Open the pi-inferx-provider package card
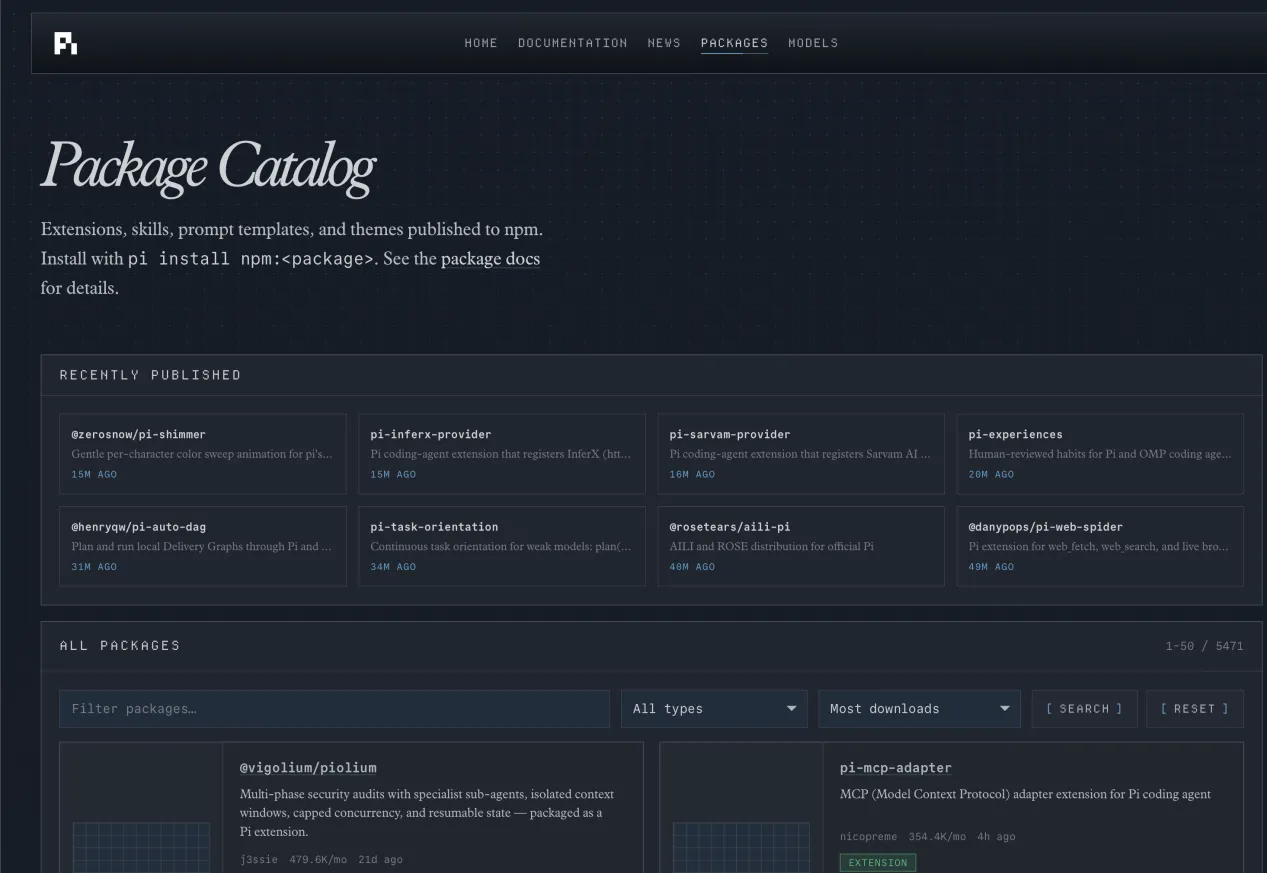Viewport: 1267px width, 873px height. tap(502, 454)
